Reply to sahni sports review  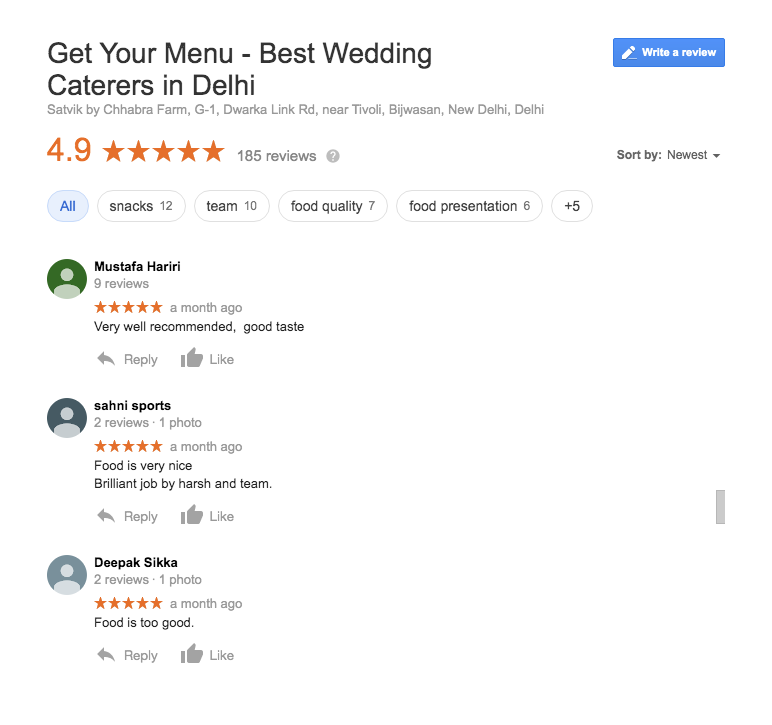coord(128,516)
